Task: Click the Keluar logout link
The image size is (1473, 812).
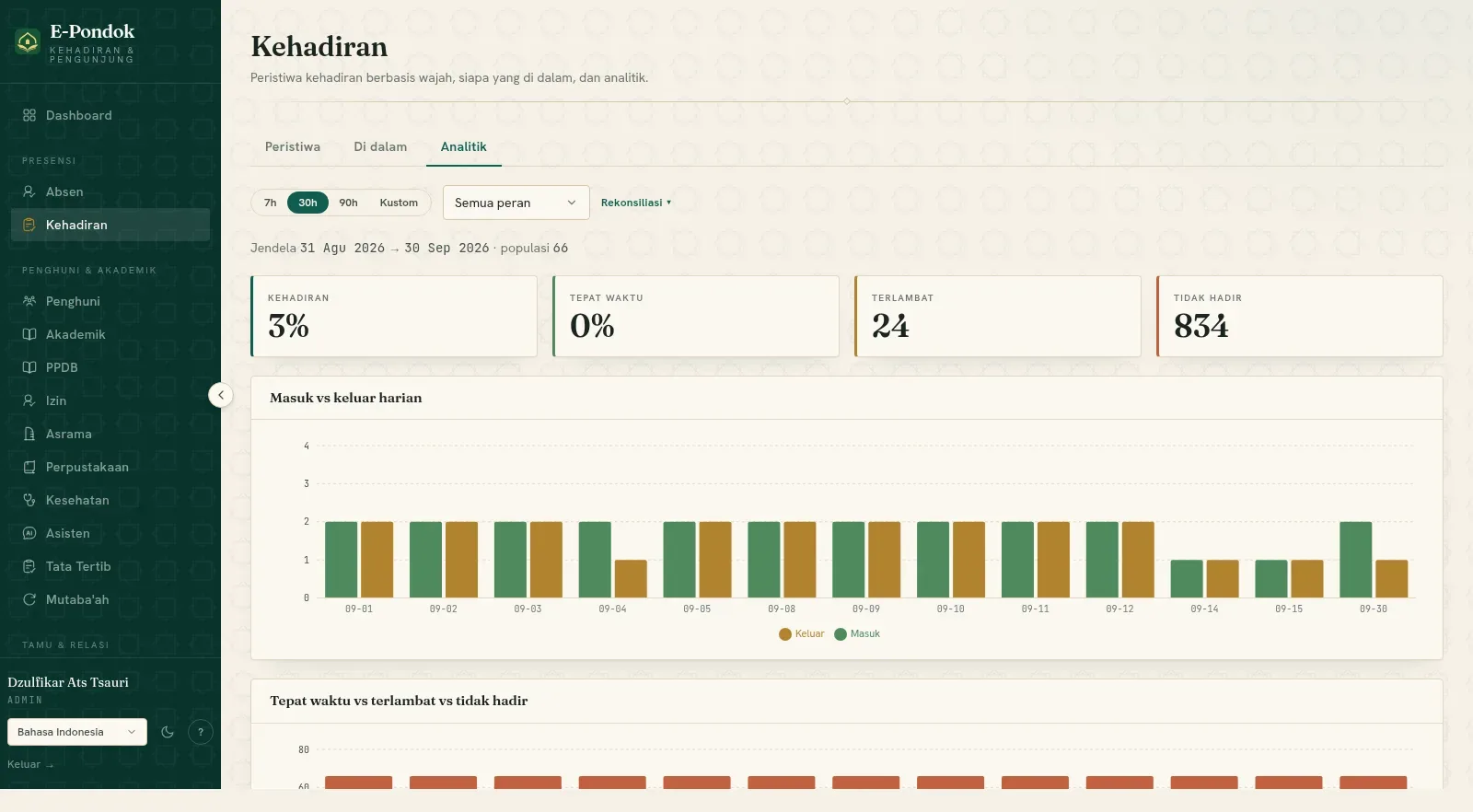Action: point(30,764)
